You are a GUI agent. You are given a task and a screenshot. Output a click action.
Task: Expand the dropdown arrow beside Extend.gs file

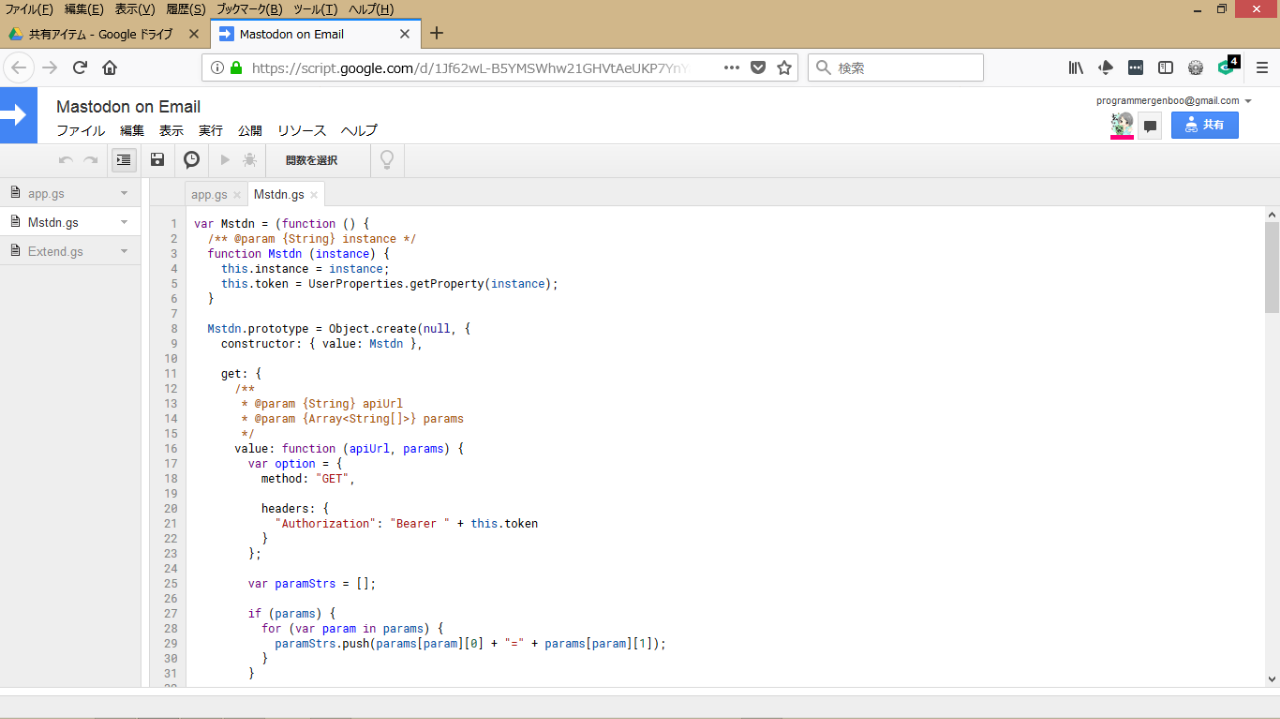[x=124, y=251]
